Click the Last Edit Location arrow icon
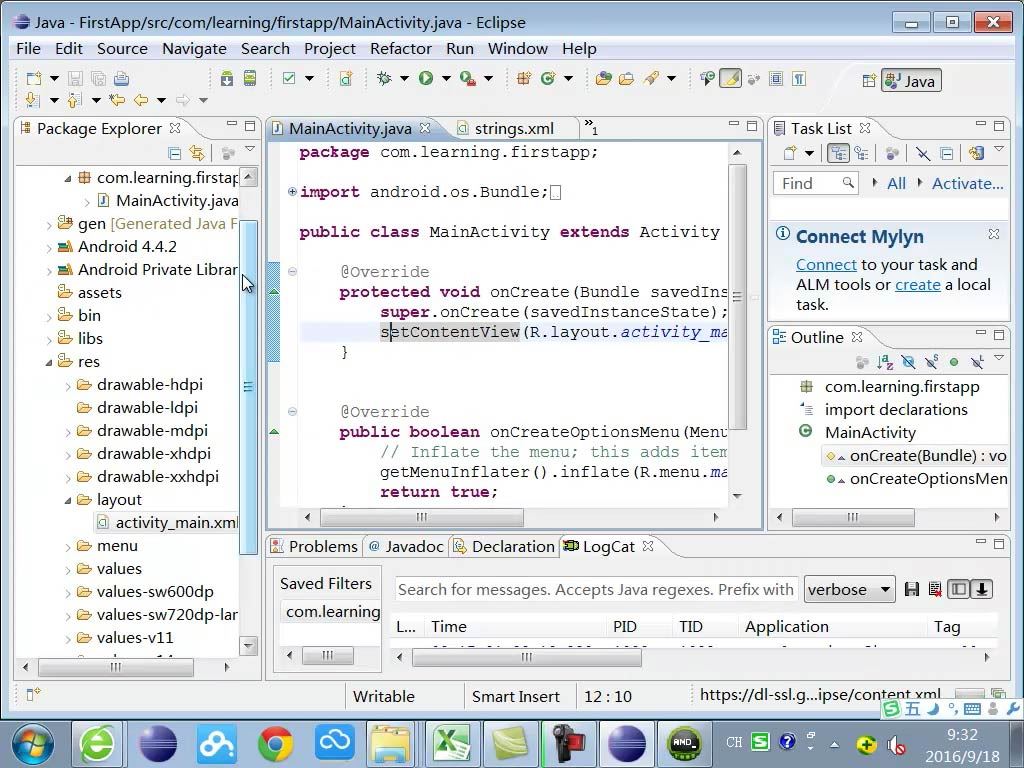Viewport: 1024px width, 768px height. click(118, 100)
